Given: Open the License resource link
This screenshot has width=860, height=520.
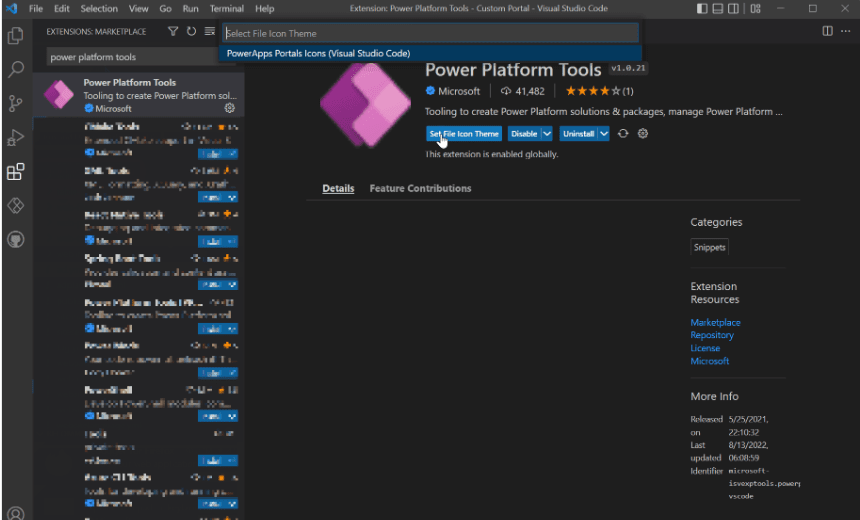Looking at the screenshot, I should pos(705,348).
